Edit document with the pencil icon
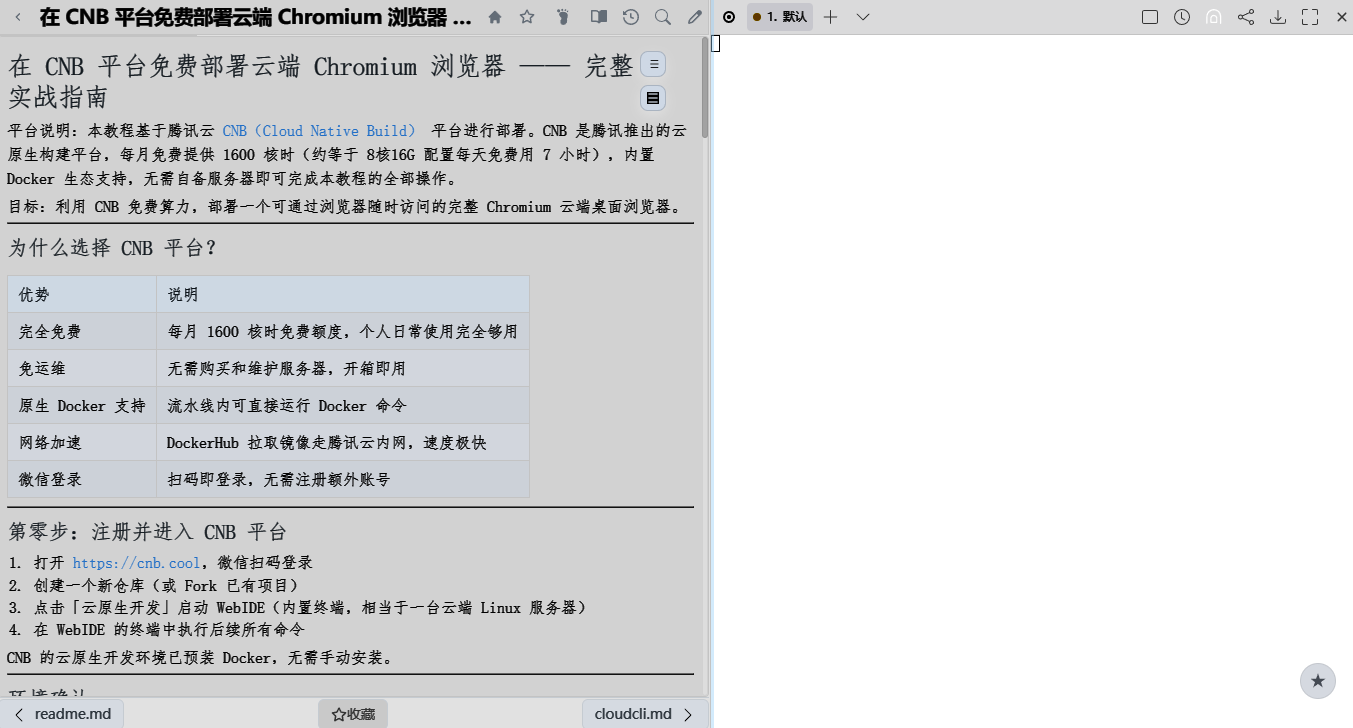The width and height of the screenshot is (1353, 728). click(x=695, y=17)
